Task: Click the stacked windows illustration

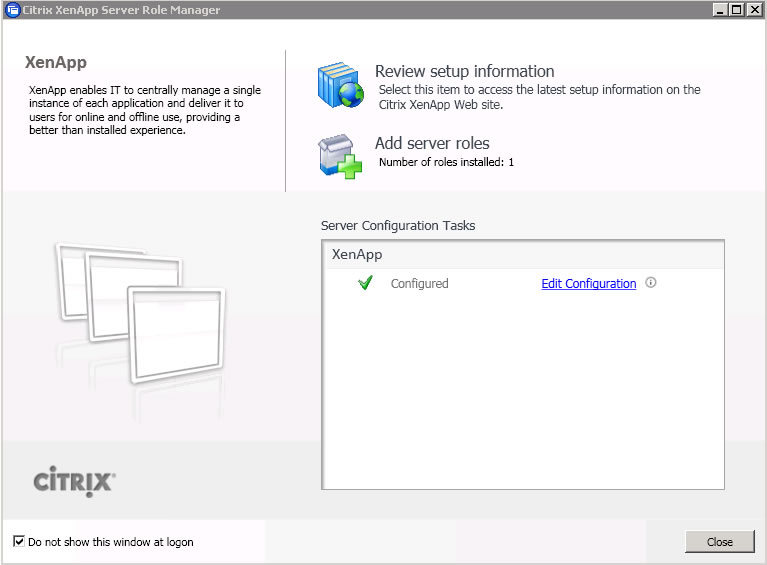Action: pos(141,313)
